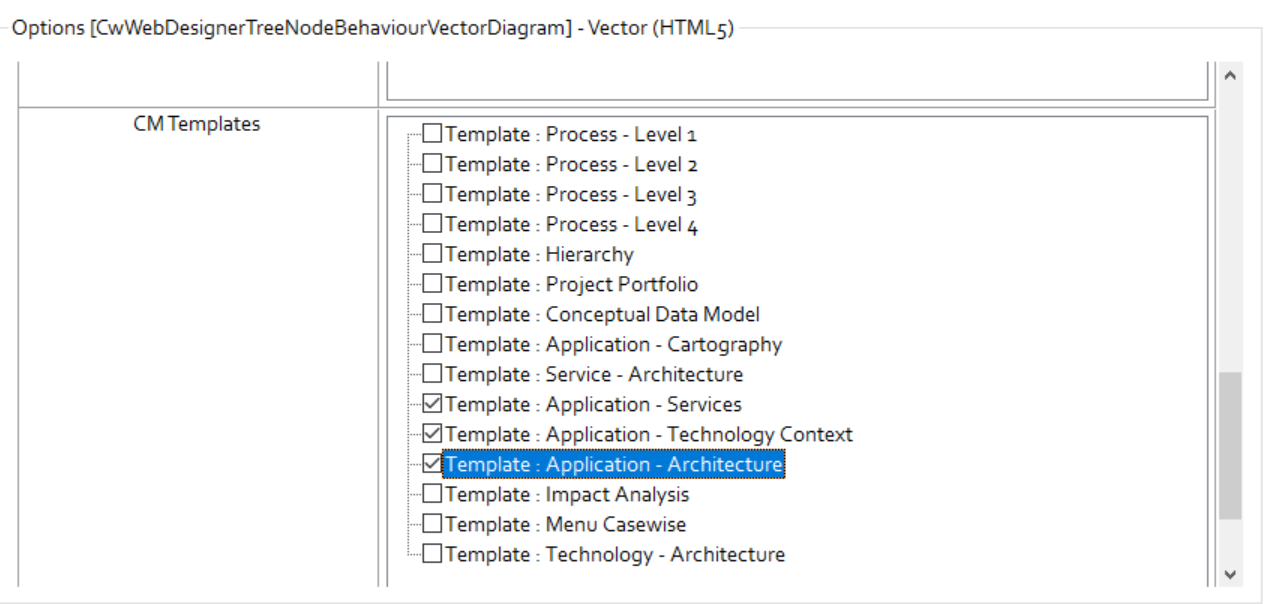
Task: Enable the Menu Casewise template checkbox
Action: 432,524
